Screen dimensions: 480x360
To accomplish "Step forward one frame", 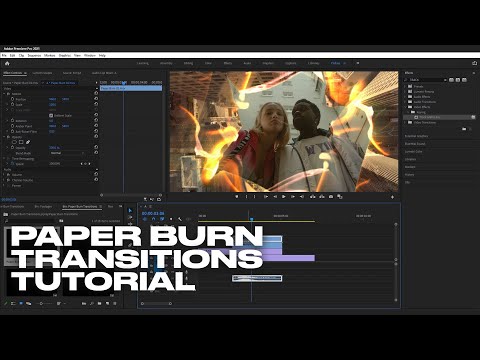I will coord(293,197).
